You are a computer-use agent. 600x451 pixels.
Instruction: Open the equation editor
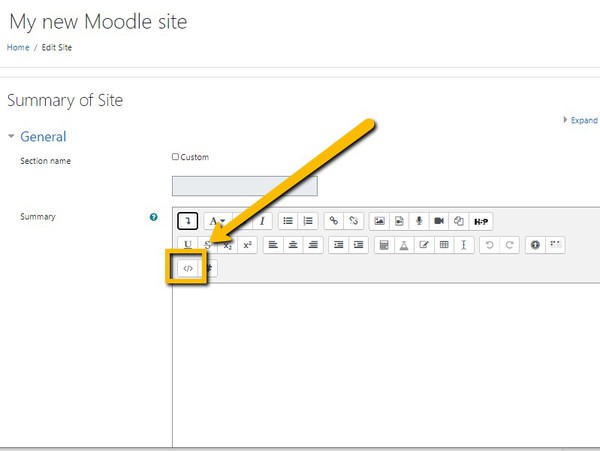coord(383,245)
